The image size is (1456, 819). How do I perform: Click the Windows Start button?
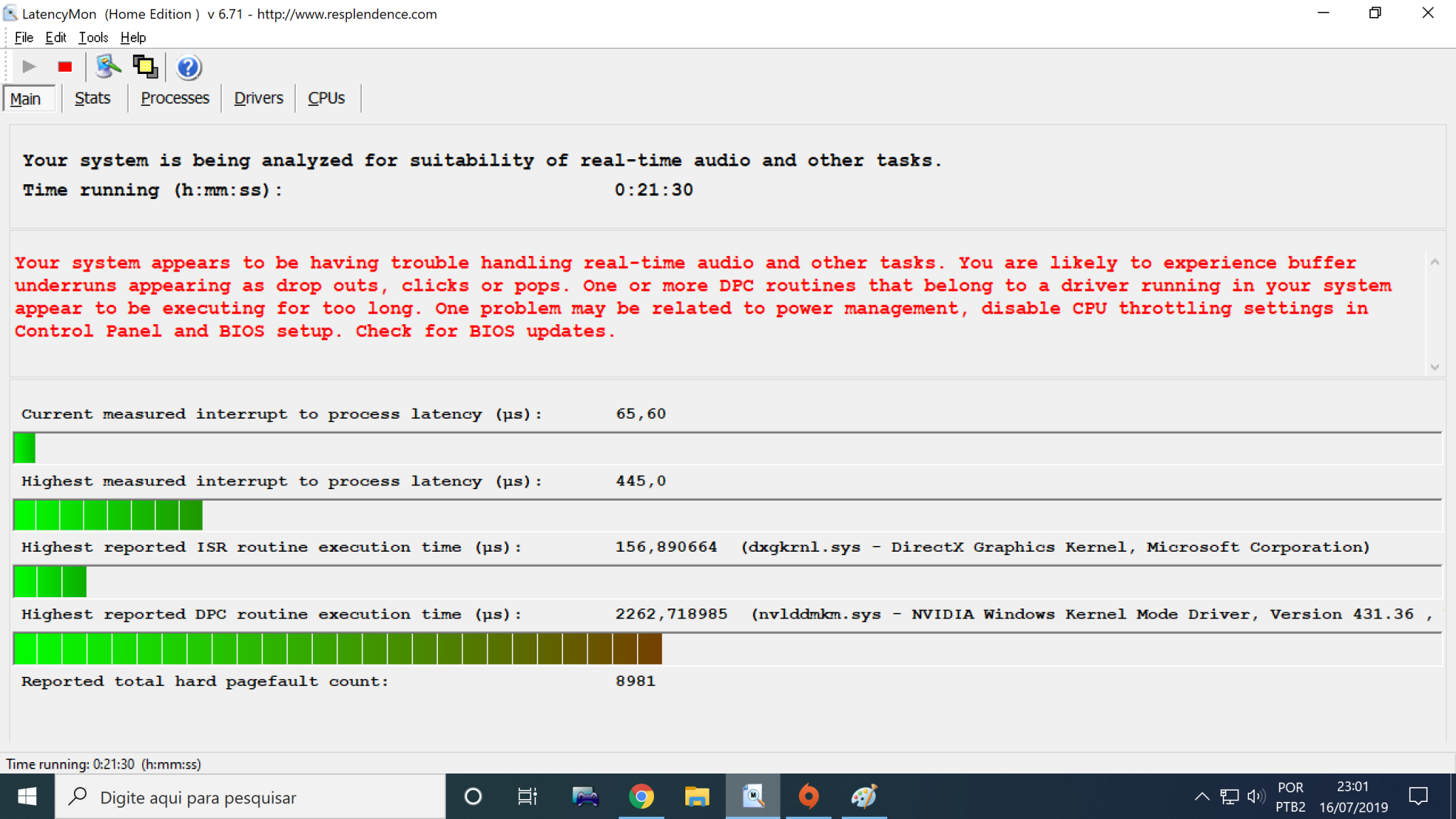click(27, 797)
